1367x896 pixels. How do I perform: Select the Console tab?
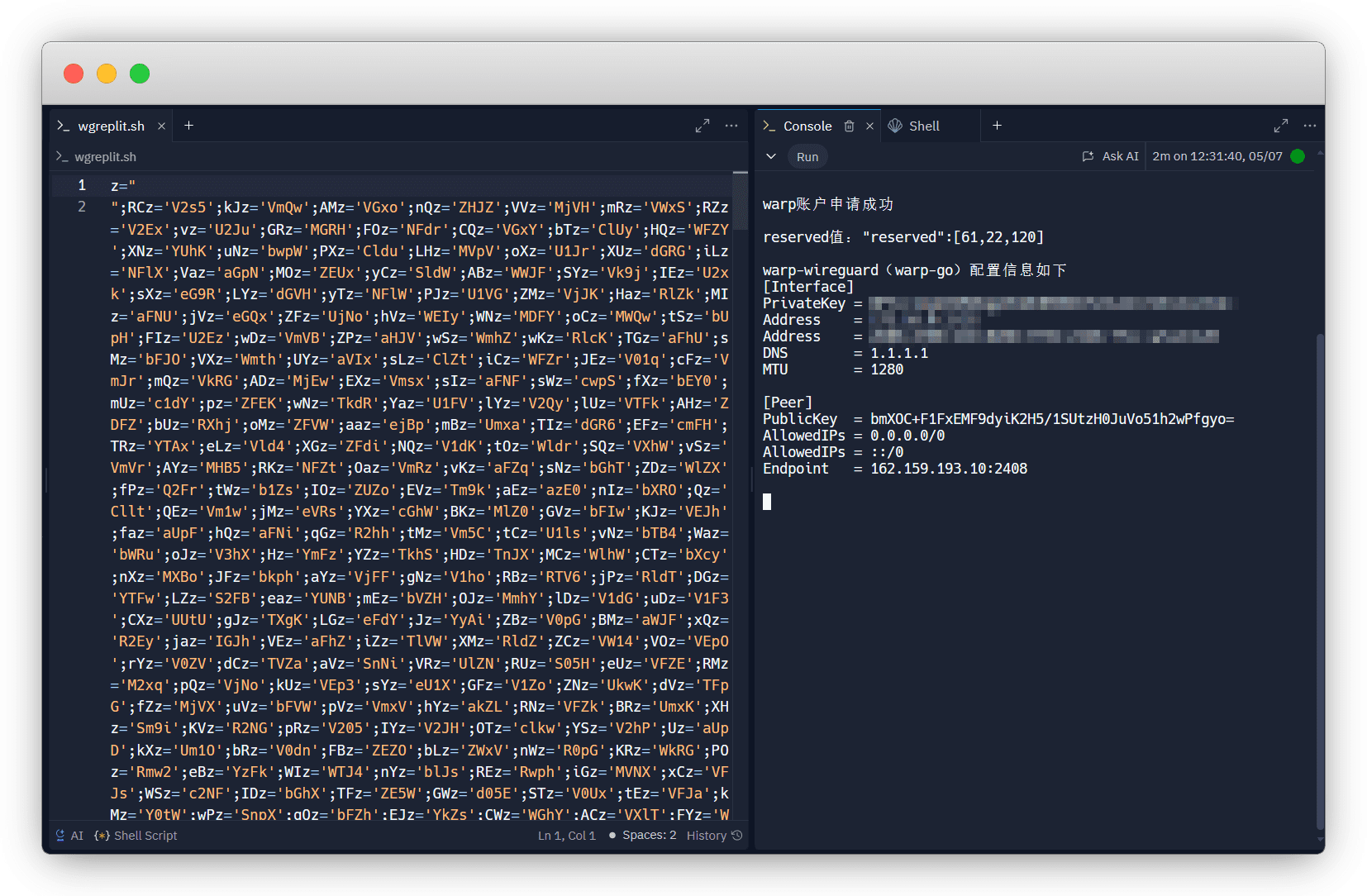tap(807, 126)
